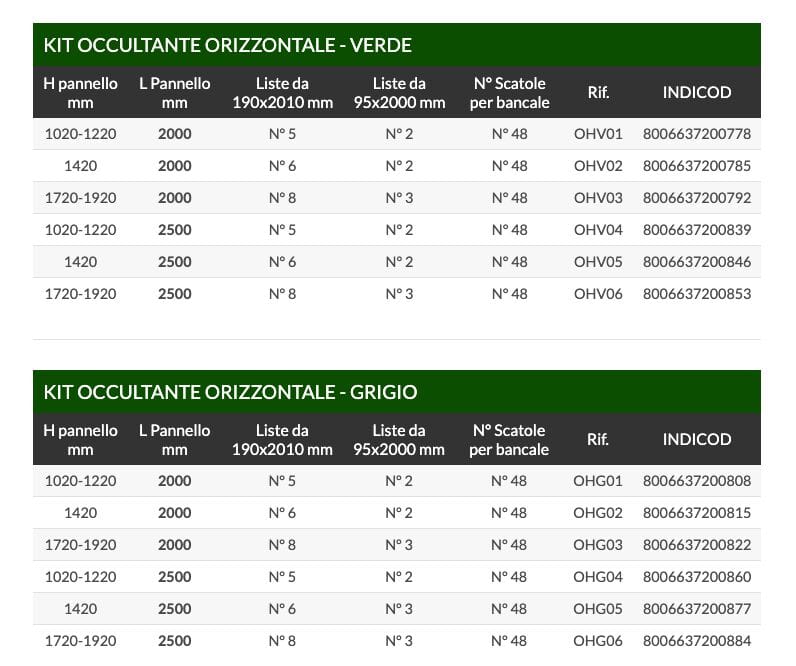Click reference code OHV03
Image resolution: width=796 pixels, height=666 pixels.
point(598,198)
